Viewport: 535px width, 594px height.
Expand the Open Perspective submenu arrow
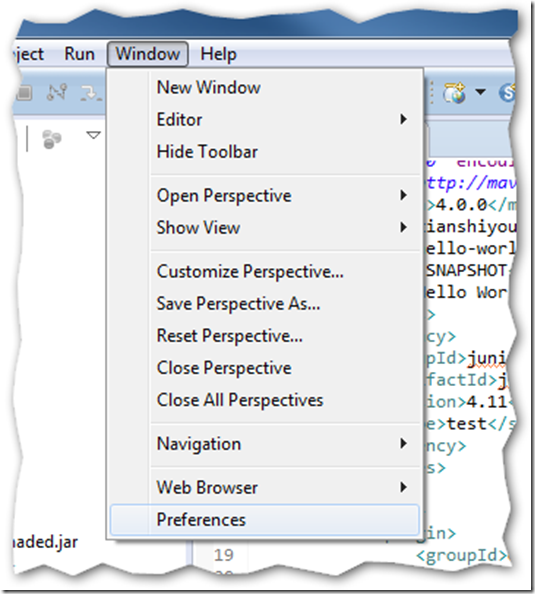[404, 195]
